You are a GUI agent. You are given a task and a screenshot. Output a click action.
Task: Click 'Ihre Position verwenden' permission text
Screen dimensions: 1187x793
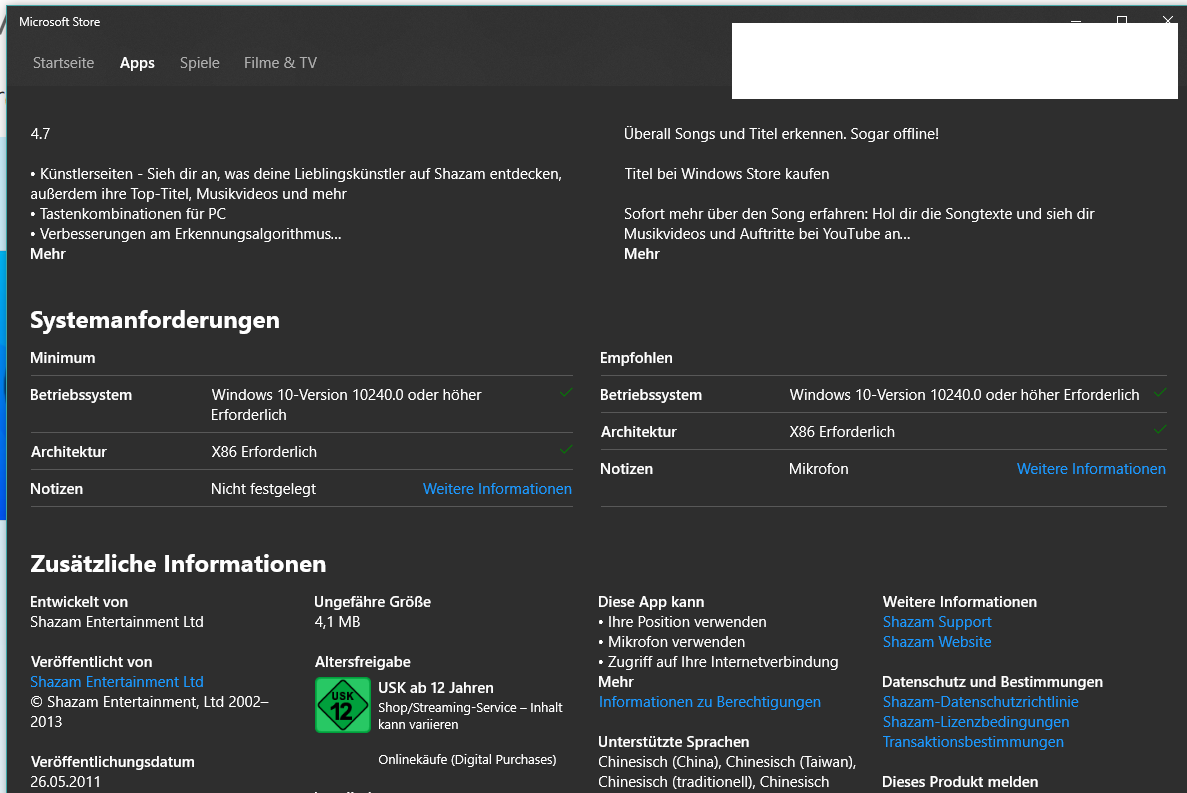[687, 622]
